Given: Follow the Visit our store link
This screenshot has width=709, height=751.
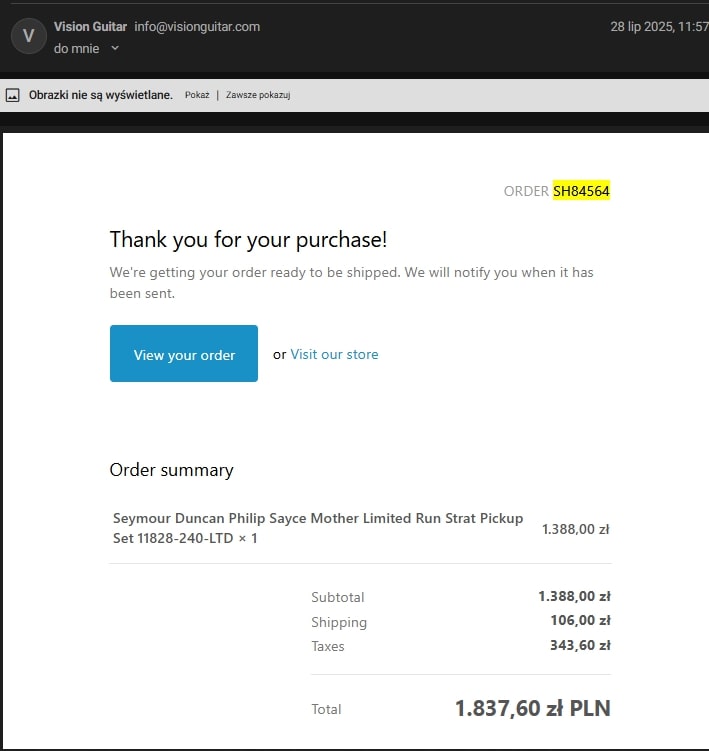Looking at the screenshot, I should pos(334,354).
